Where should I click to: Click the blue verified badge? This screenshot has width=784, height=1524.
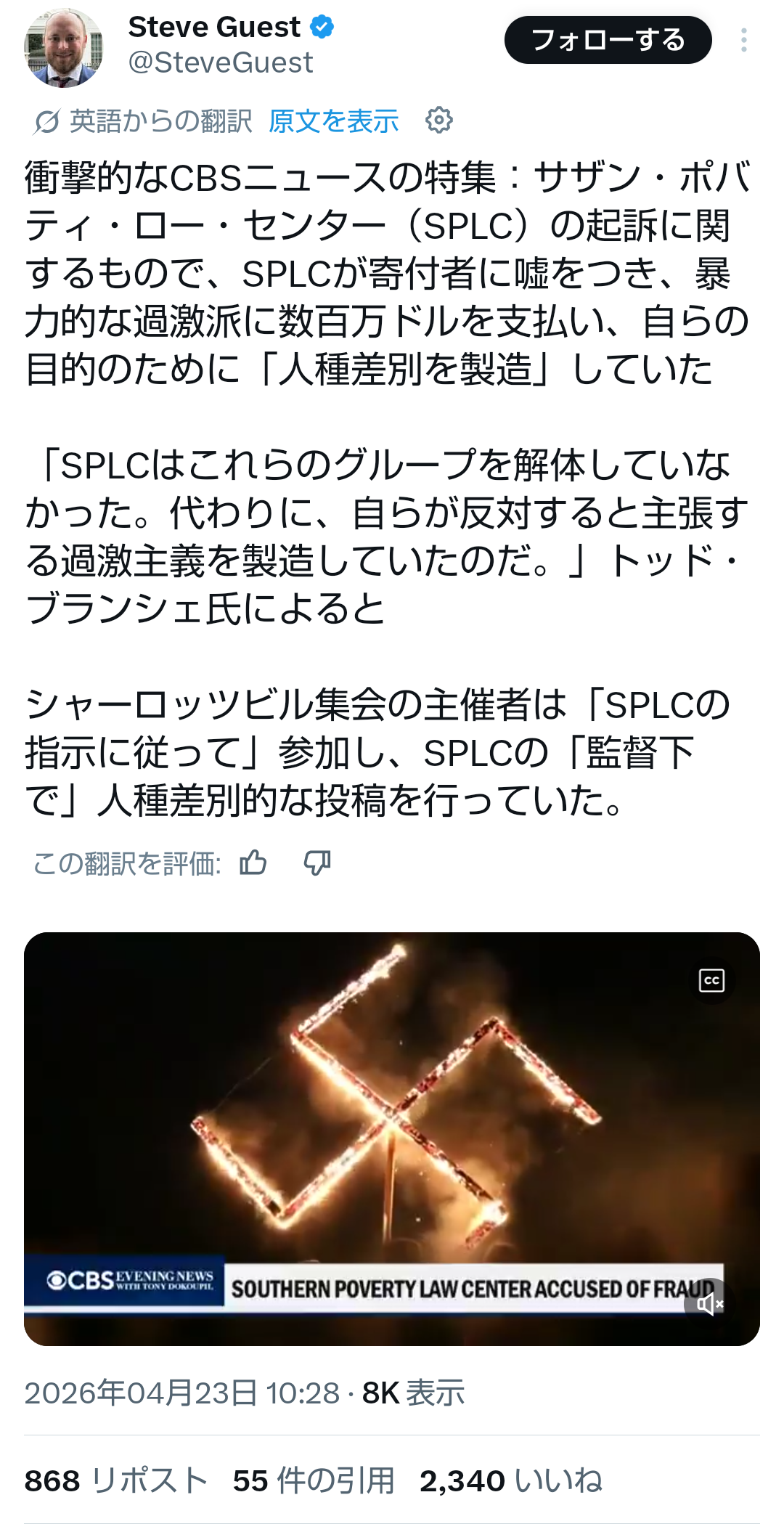[x=322, y=28]
